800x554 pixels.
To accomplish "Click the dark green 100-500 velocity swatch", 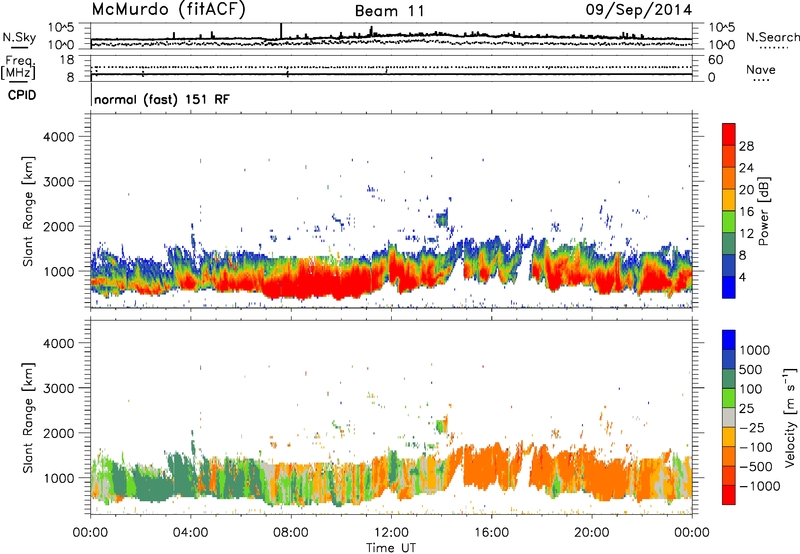I will 729,379.
